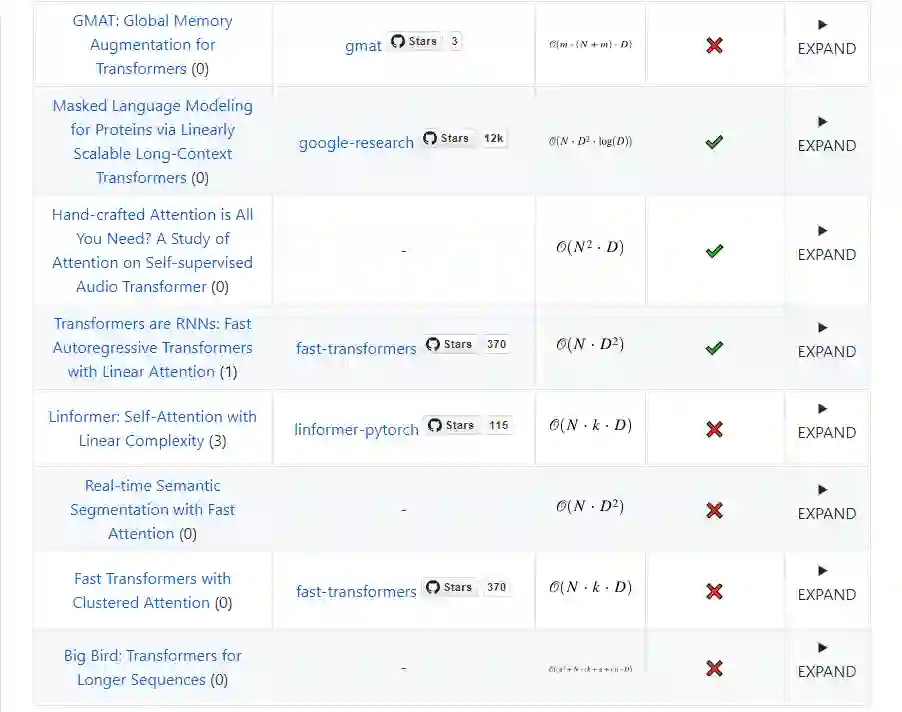
Task: Click green checkmark in Masked Language Modeling row
Action: 714,142
